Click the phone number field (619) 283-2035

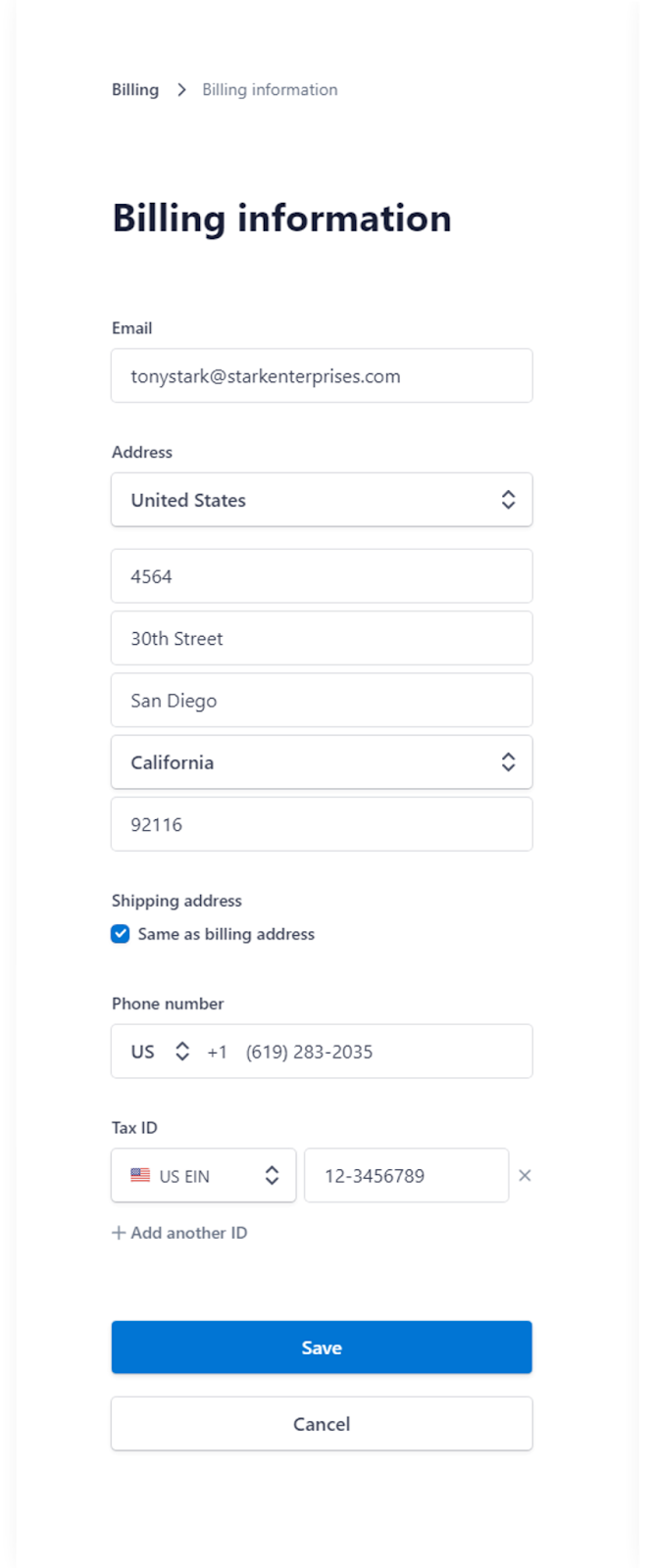[x=382, y=1052]
